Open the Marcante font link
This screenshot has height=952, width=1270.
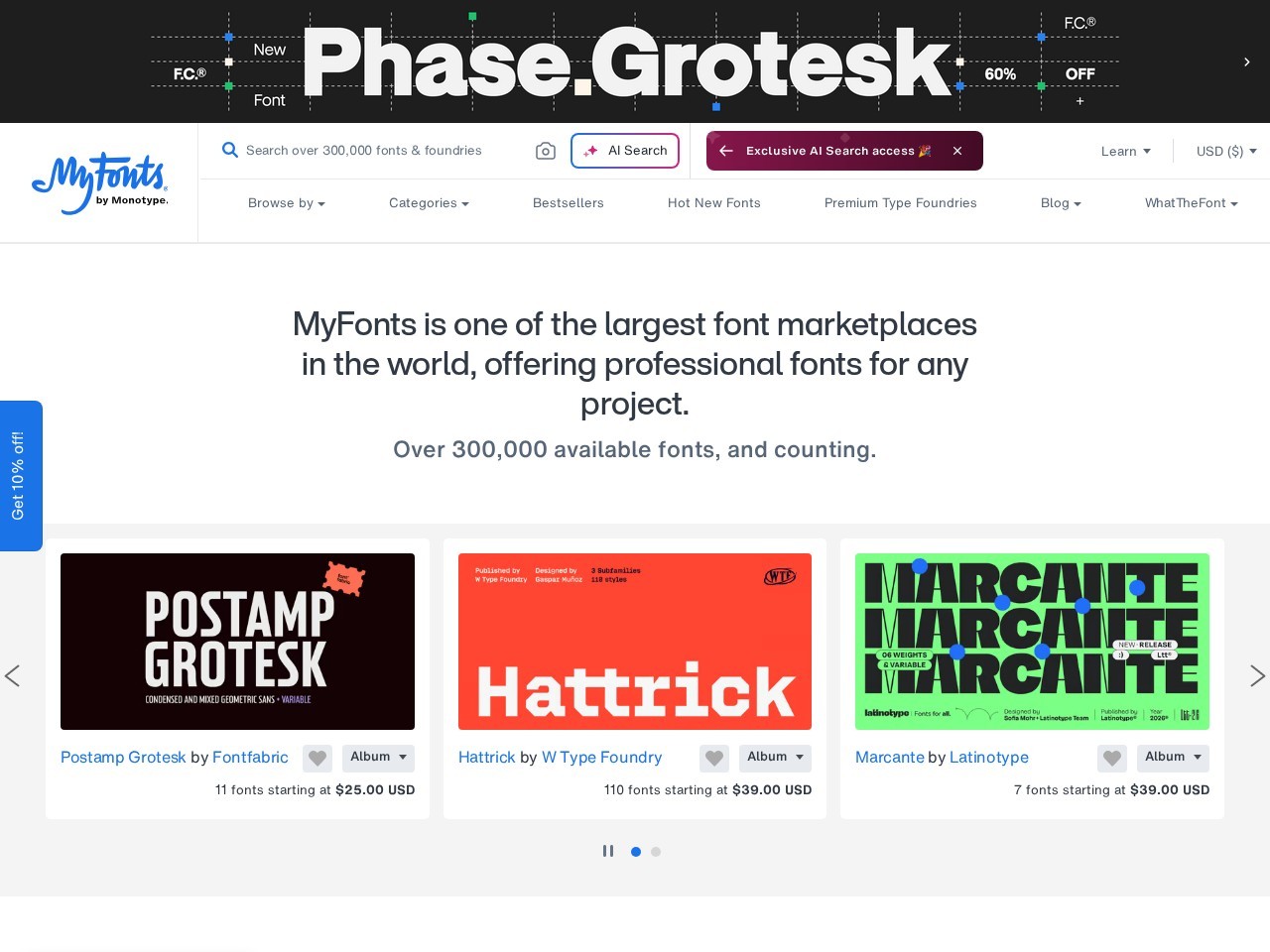(890, 758)
